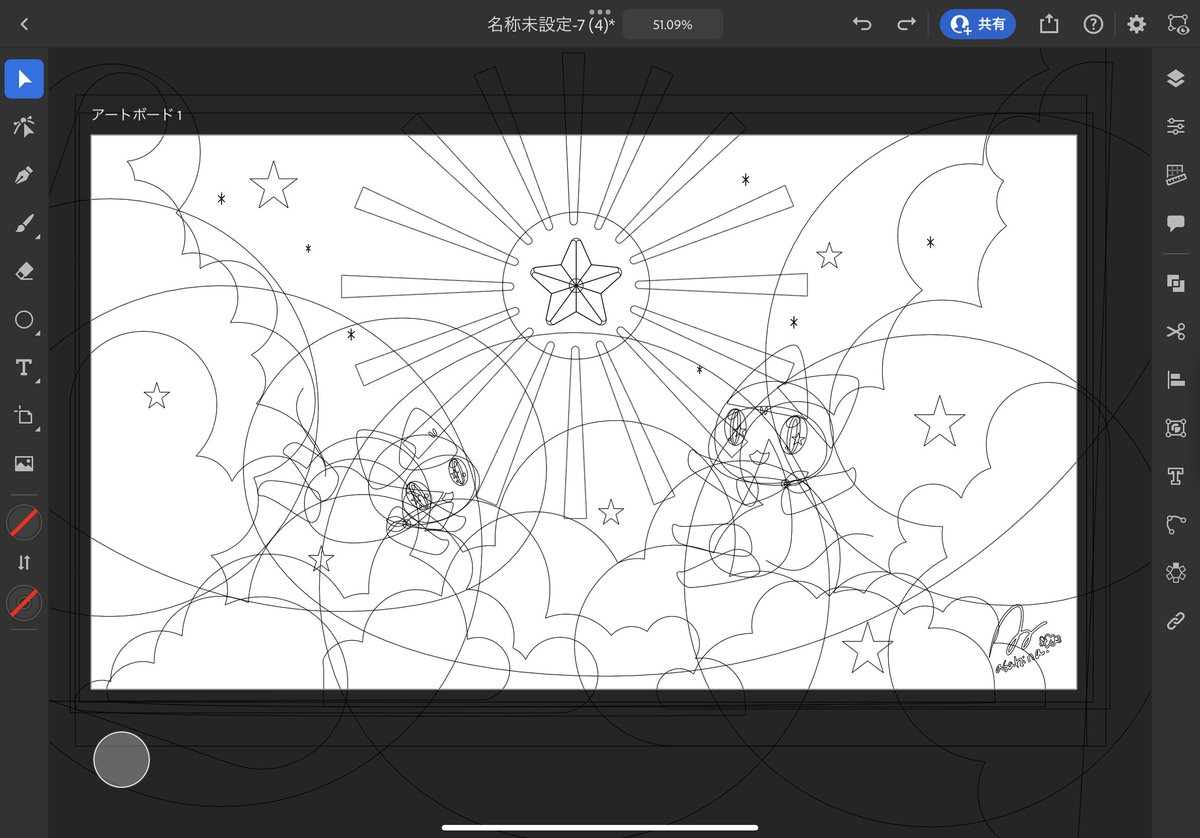Open the help question mark

pyautogui.click(x=1093, y=24)
